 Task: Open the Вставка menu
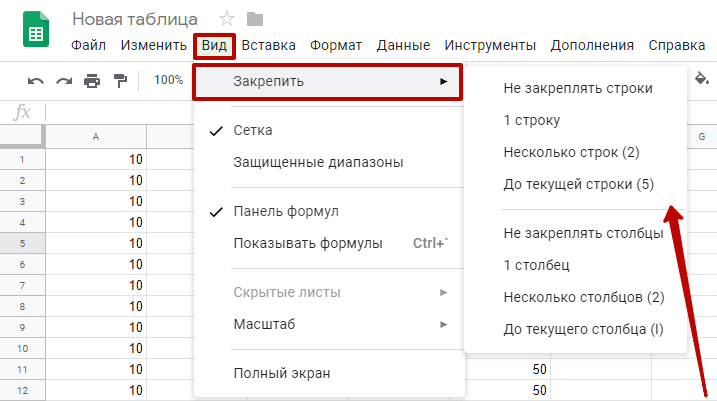tap(269, 45)
